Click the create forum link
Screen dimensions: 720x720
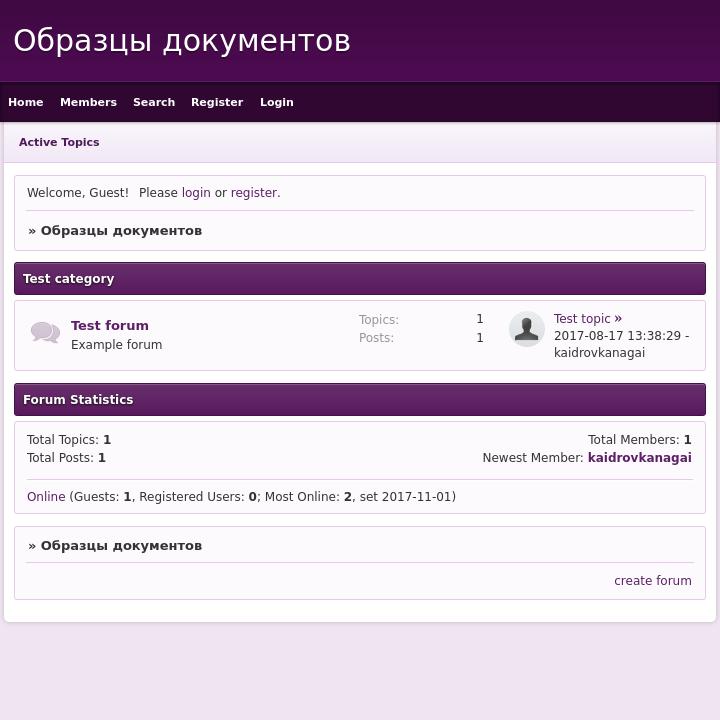(652, 581)
